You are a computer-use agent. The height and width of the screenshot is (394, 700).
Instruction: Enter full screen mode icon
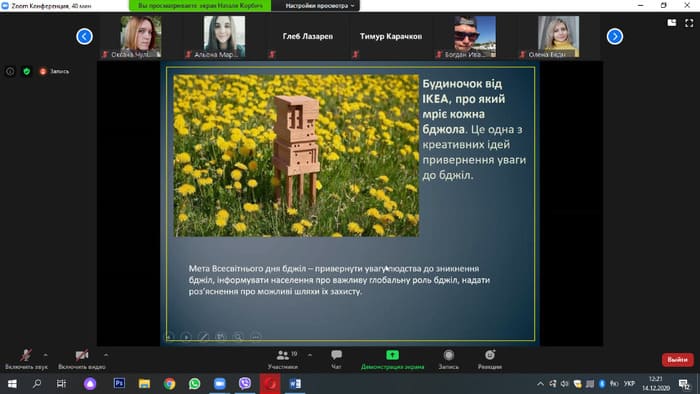click(x=689, y=23)
